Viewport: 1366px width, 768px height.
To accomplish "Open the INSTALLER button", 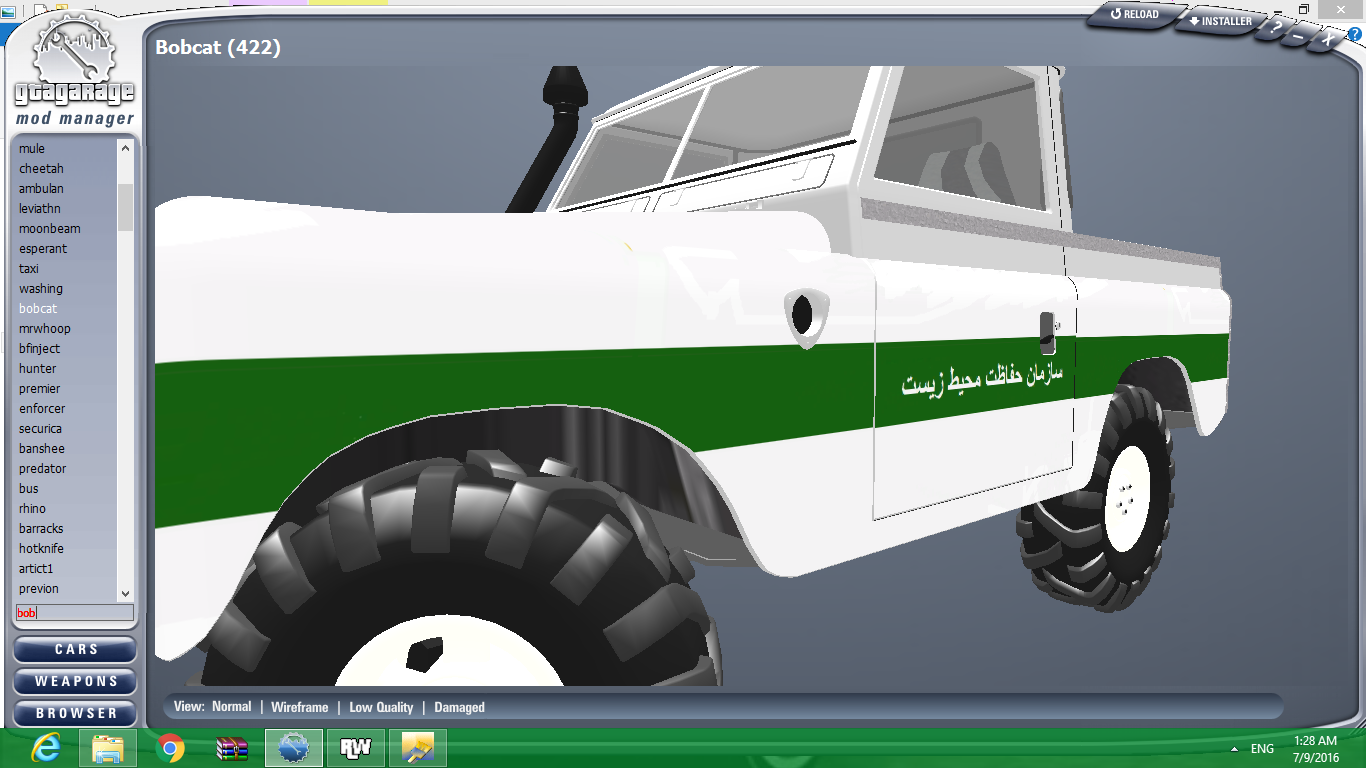I will click(x=1221, y=21).
